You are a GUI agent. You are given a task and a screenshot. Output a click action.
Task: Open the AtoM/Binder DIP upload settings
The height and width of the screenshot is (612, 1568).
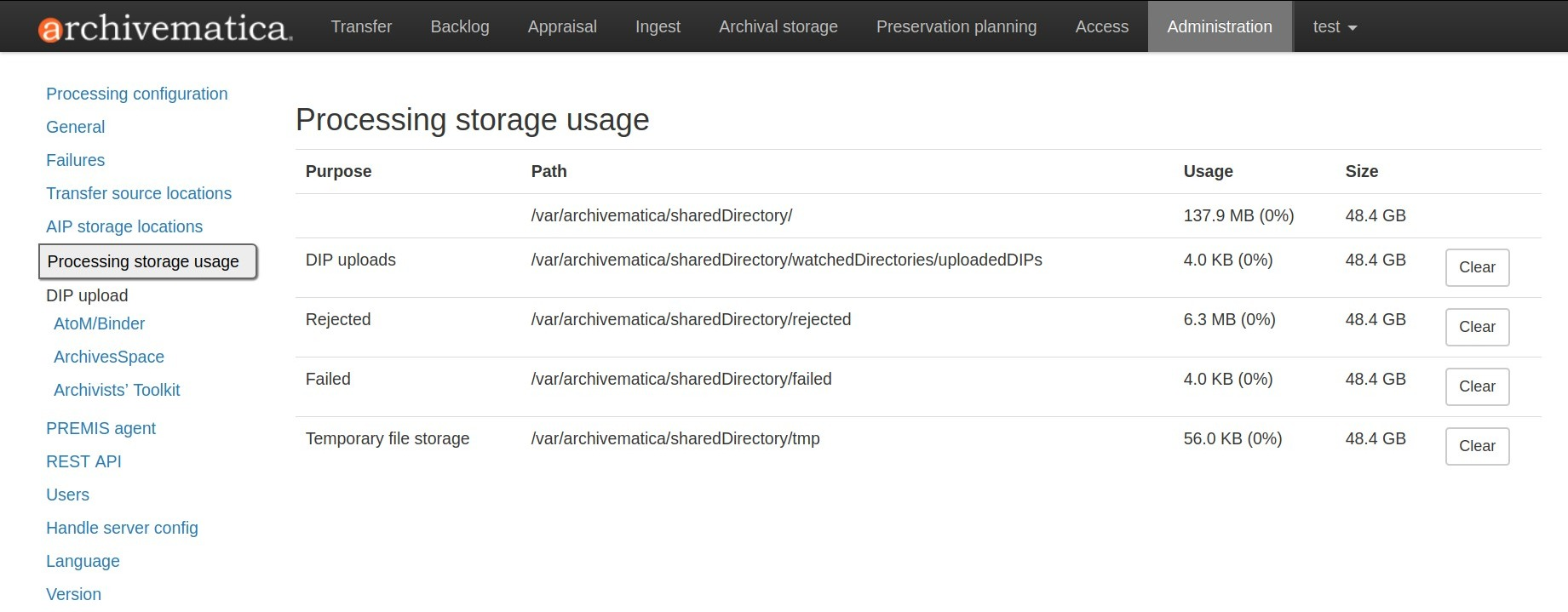click(99, 323)
